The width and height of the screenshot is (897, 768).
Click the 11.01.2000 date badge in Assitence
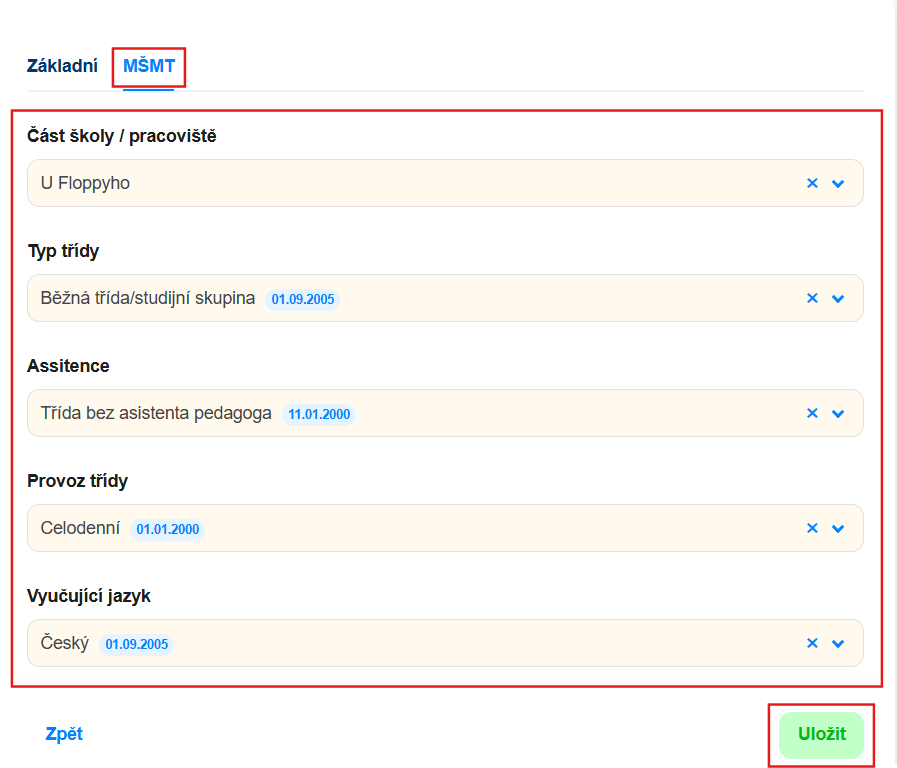click(x=319, y=414)
